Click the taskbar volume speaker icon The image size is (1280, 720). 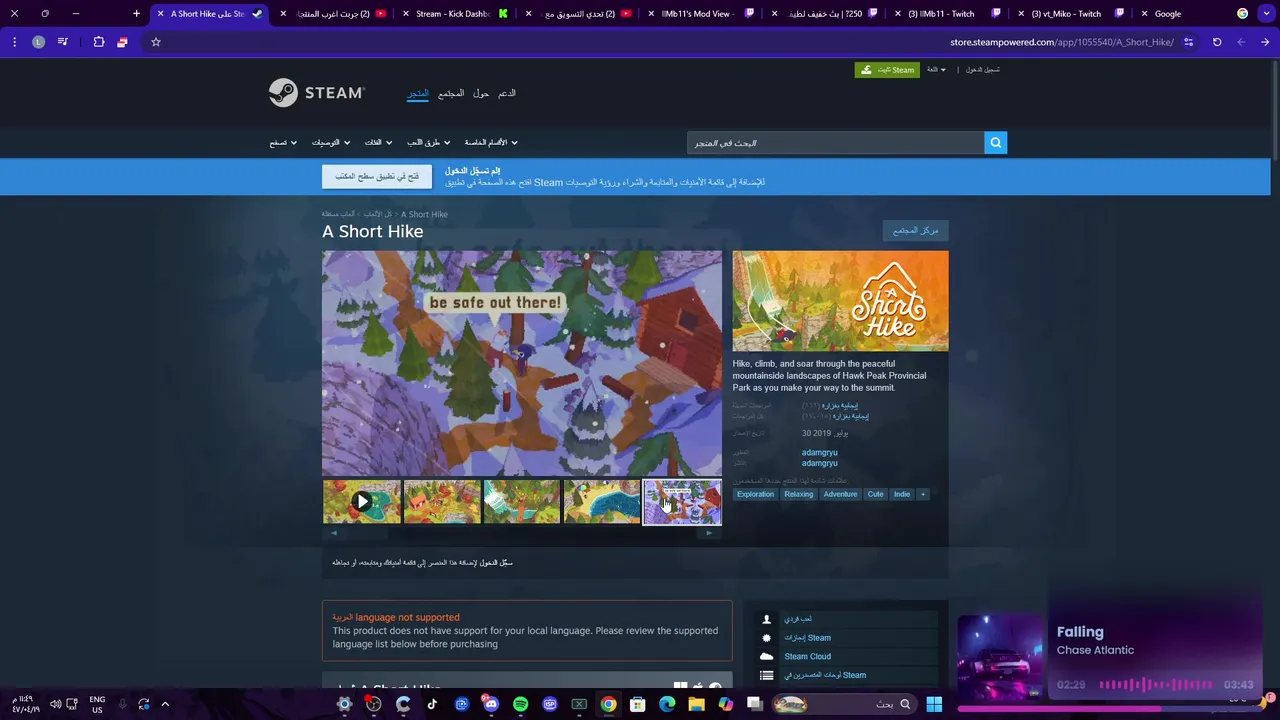coord(55,704)
